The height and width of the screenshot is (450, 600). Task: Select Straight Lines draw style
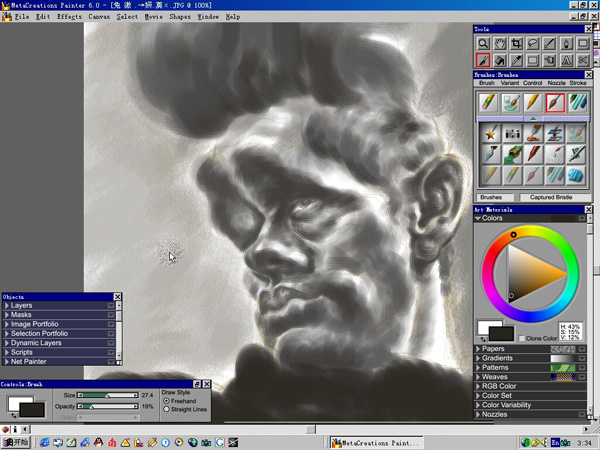pyautogui.click(x=166, y=409)
